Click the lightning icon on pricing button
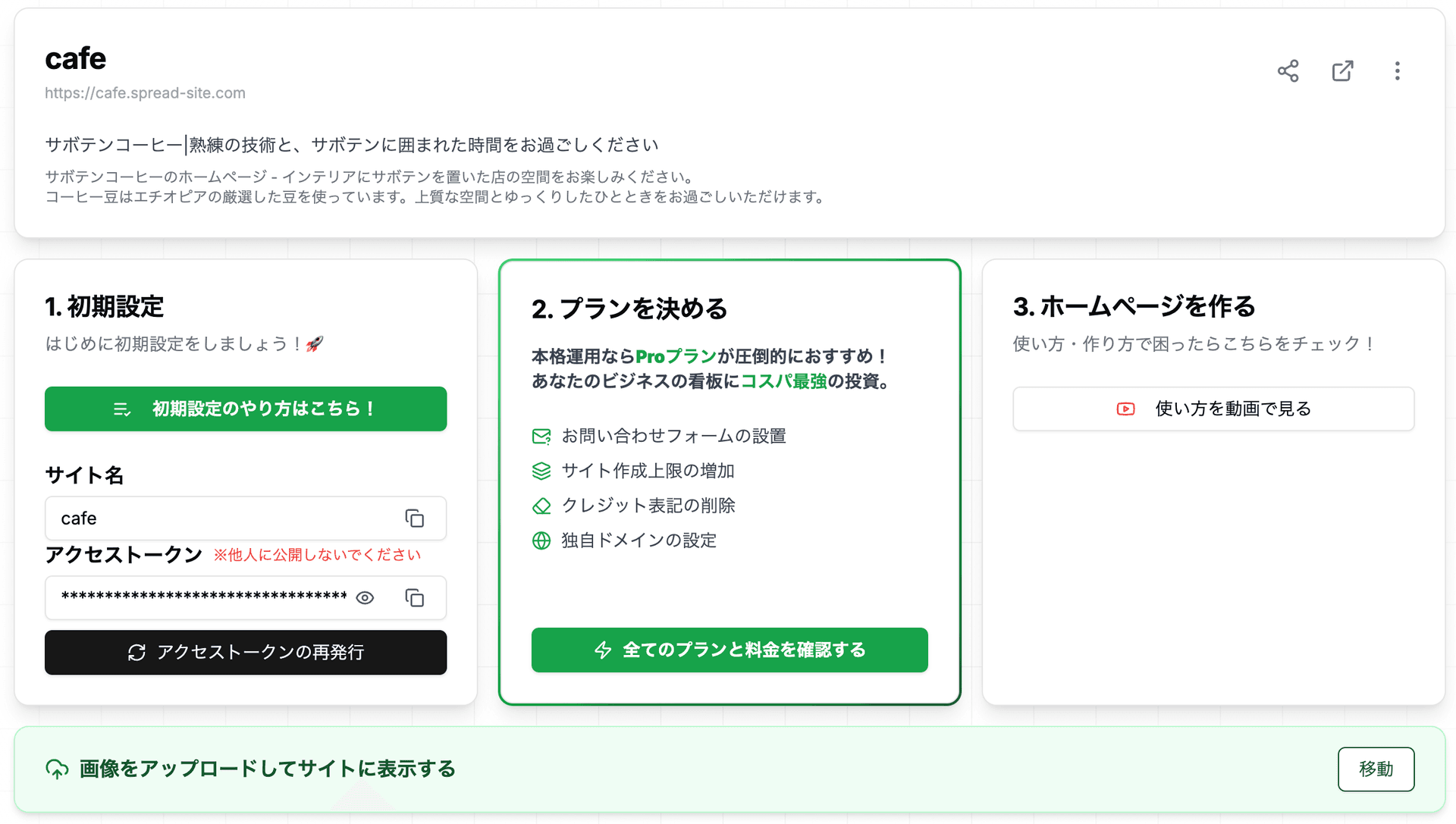Image resolution: width=1456 pixels, height=824 pixels. pyautogui.click(x=602, y=650)
